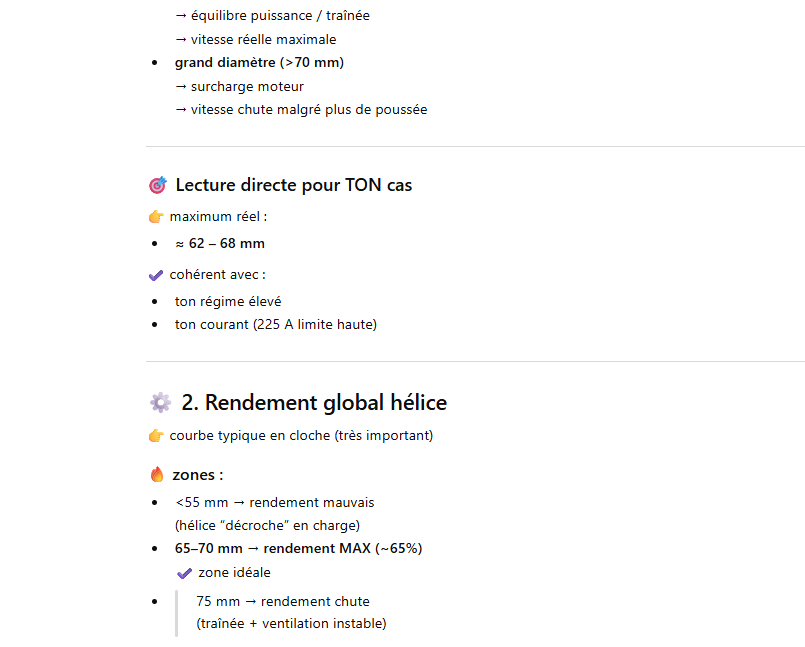Image resolution: width=805 pixels, height=647 pixels.
Task: Click the target emoji beside Lecture directe
Action: click(x=157, y=185)
